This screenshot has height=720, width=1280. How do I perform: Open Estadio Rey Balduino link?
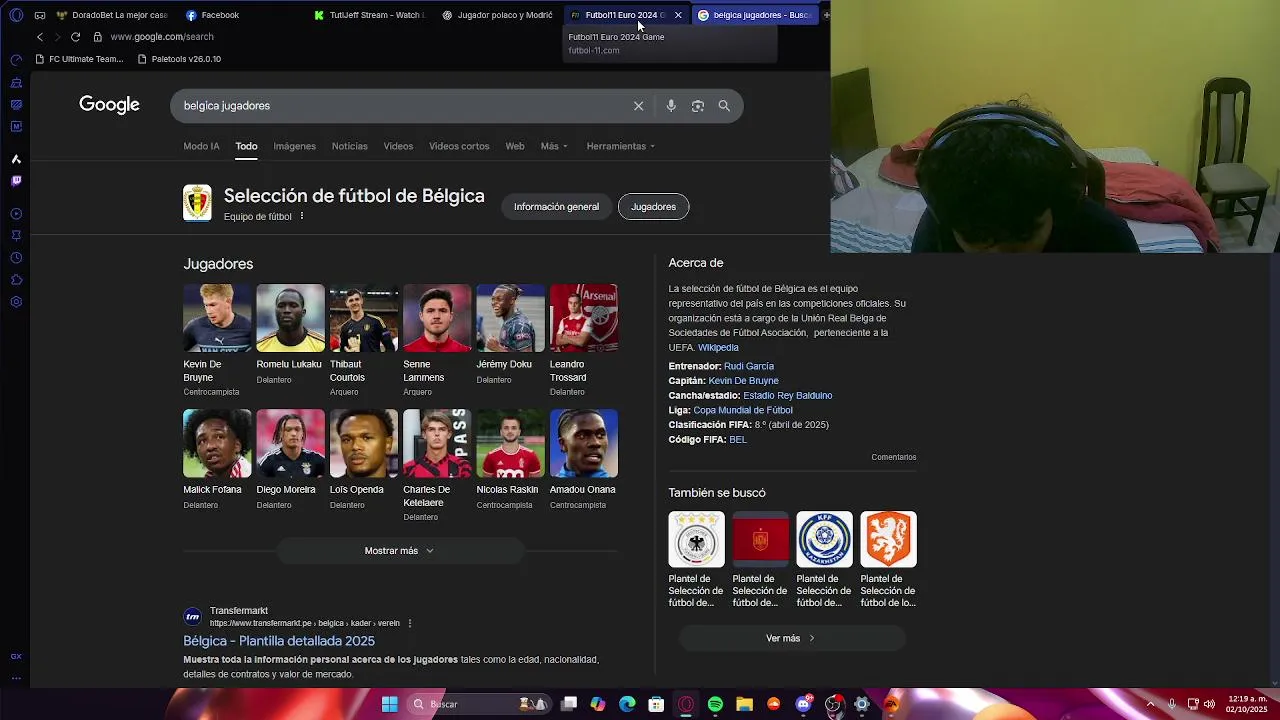coord(787,395)
